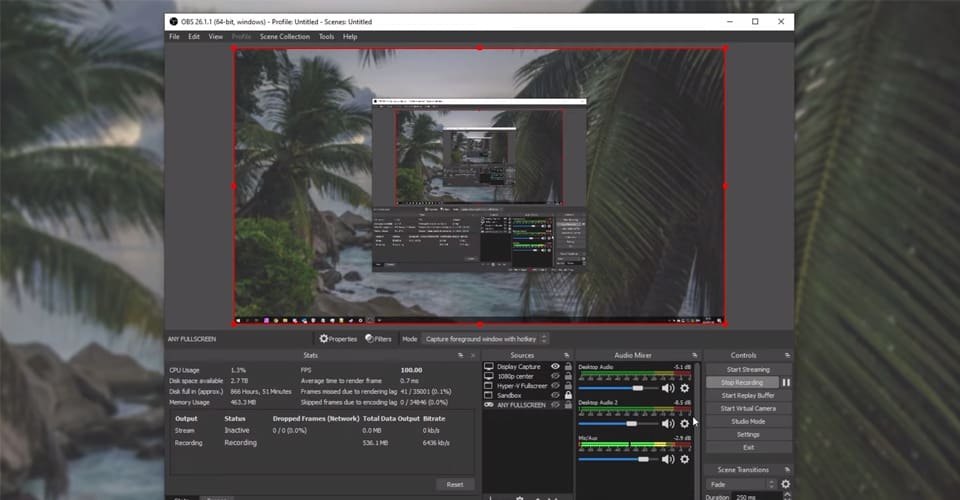Image resolution: width=960 pixels, height=500 pixels.
Task: Show the 1080p center source
Action: click(x=555, y=376)
